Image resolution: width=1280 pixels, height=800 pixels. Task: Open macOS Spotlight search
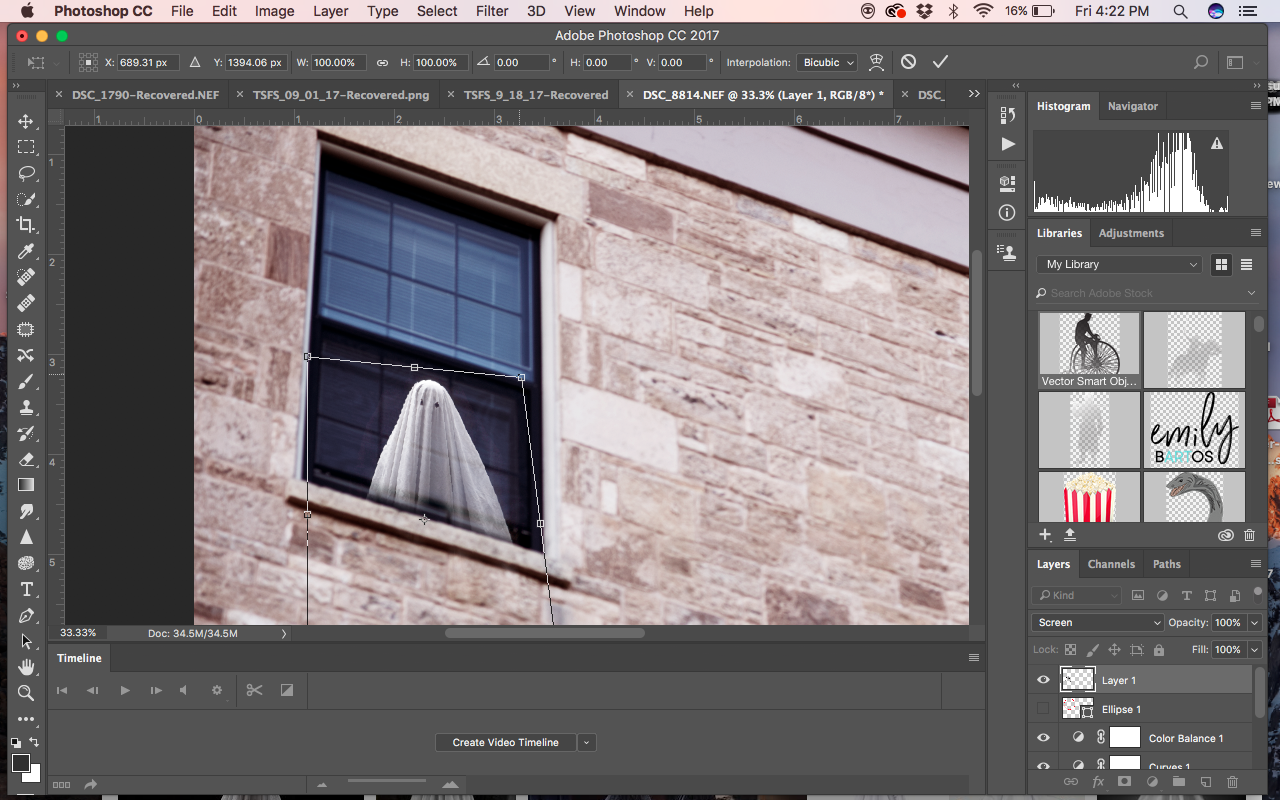pyautogui.click(x=1181, y=11)
